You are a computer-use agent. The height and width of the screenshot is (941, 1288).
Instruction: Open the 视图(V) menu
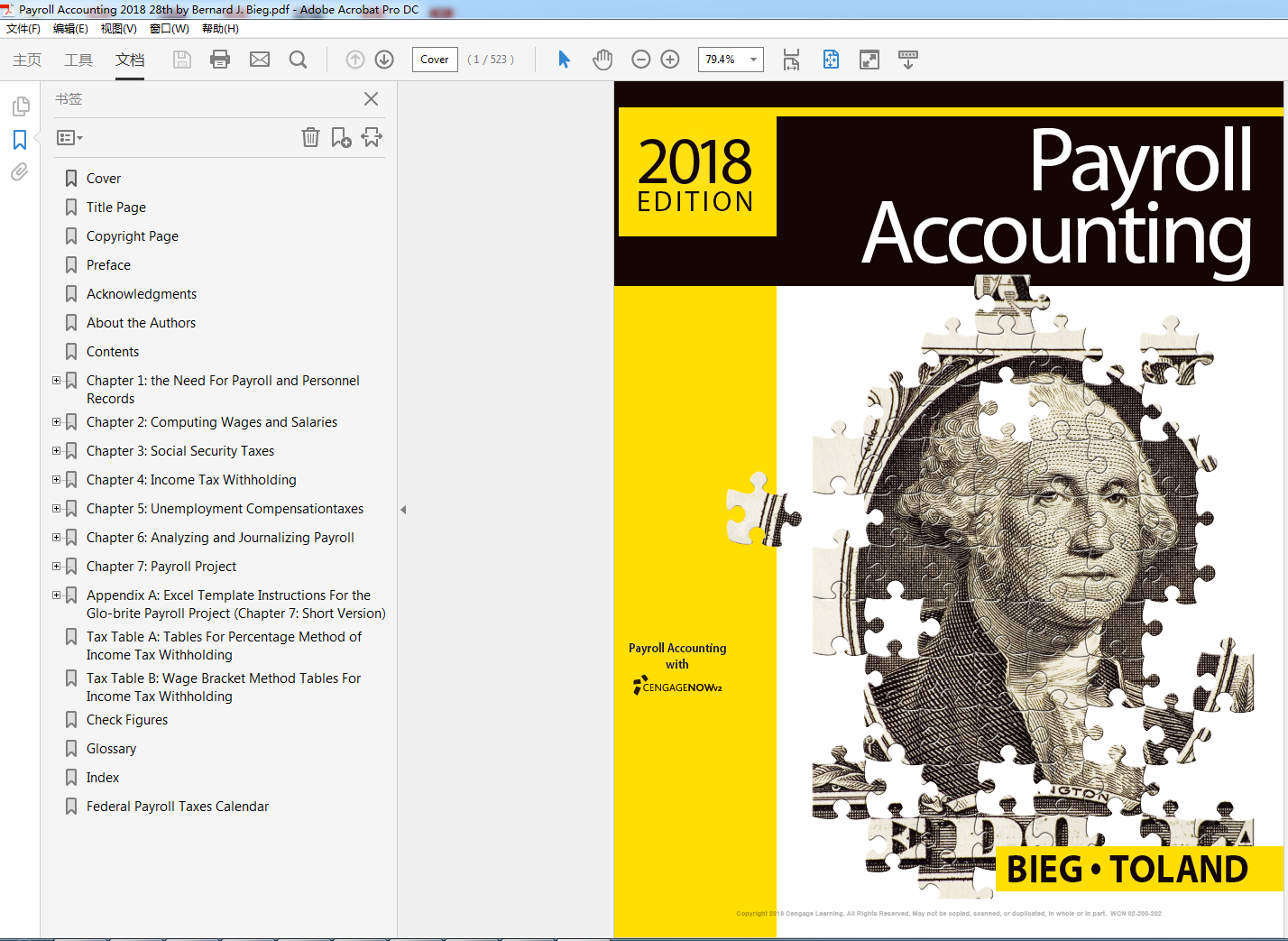pos(118,29)
